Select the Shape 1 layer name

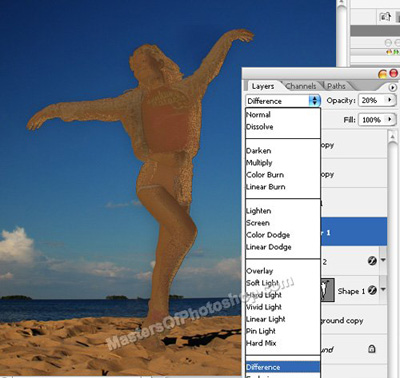click(x=351, y=291)
